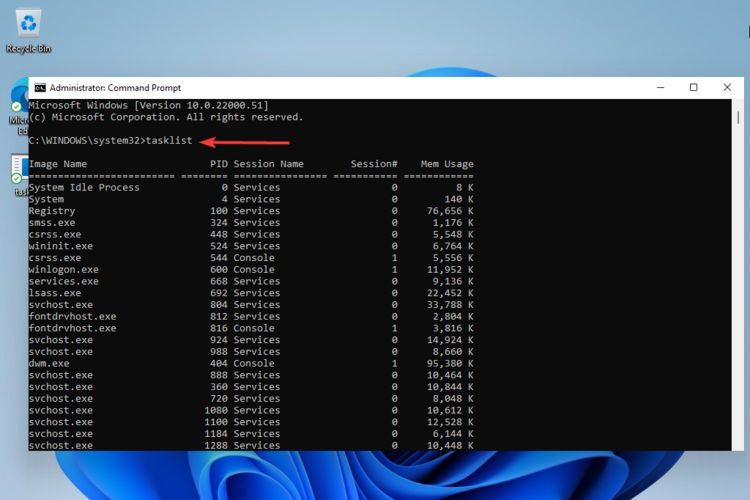Viewport: 750px width, 500px height.
Task: Click memory value '33,788 K'
Action: [x=450, y=305]
